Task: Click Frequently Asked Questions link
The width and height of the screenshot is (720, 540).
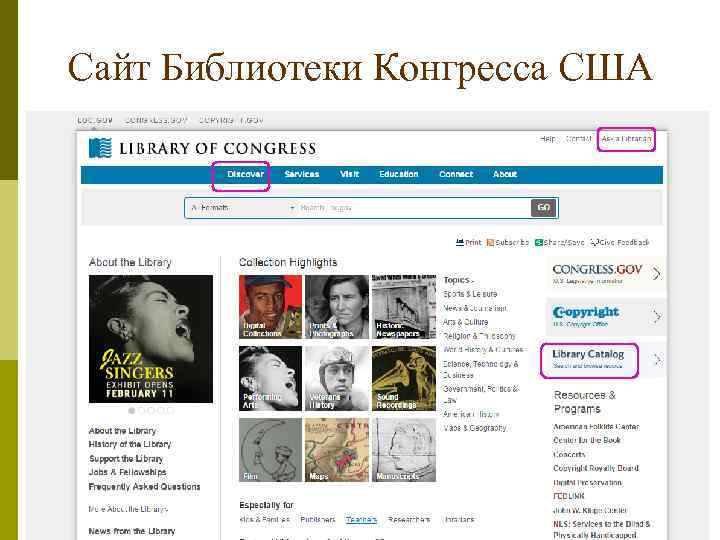Action: click(x=144, y=486)
